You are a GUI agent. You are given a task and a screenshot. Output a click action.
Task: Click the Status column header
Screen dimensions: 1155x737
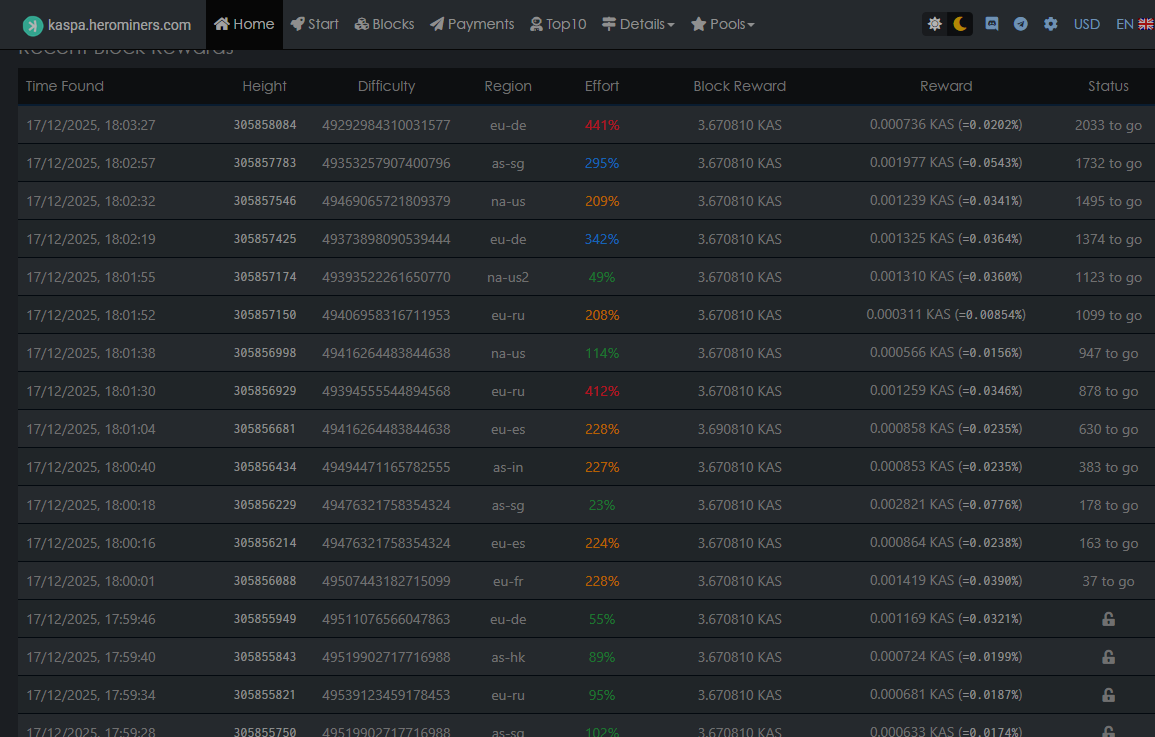coord(1108,86)
